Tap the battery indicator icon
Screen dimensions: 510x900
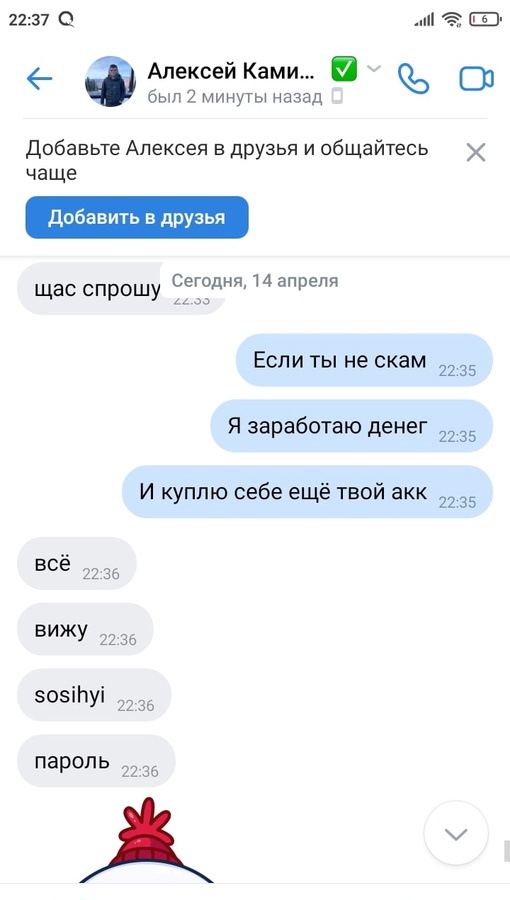tap(485, 20)
